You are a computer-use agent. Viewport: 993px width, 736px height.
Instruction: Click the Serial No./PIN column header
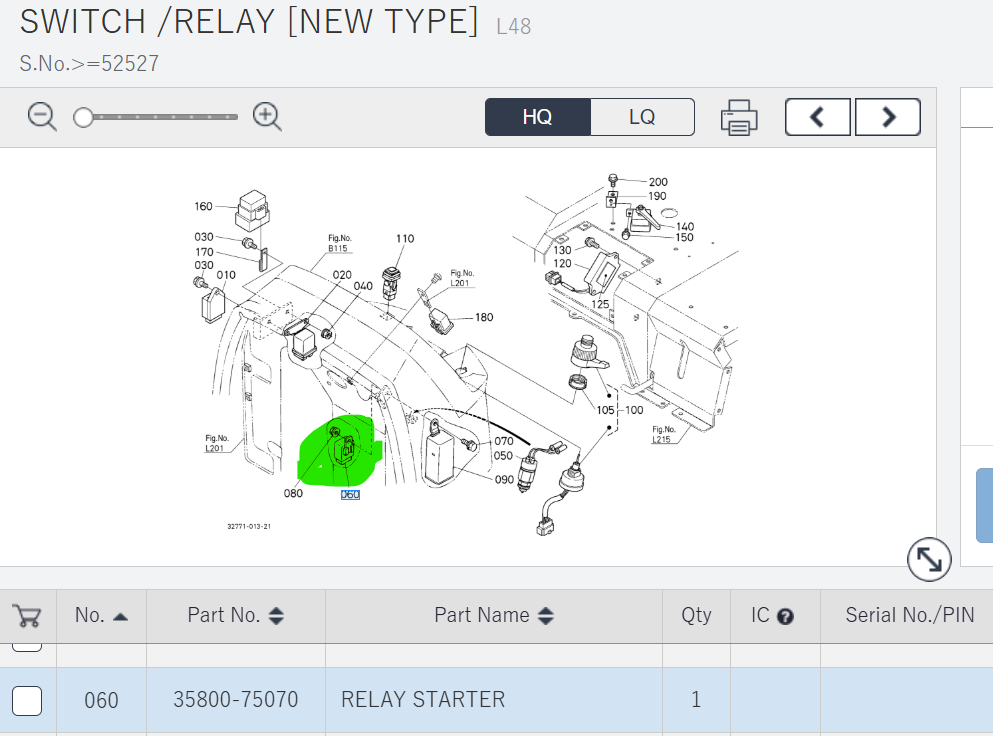909,615
